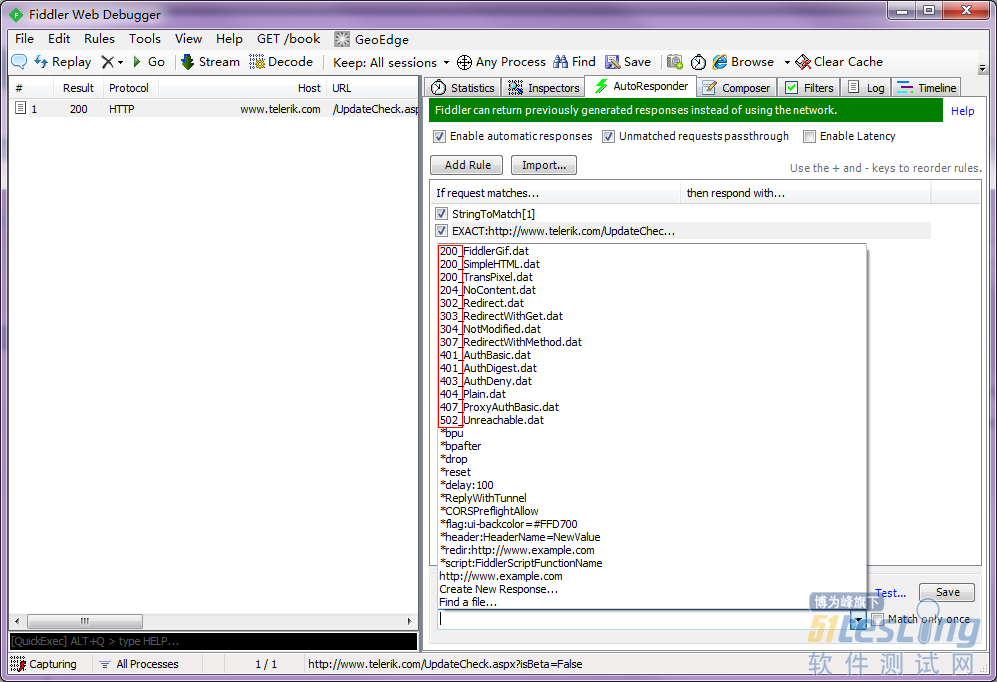Click the Browse Internet Explorer button
The height and width of the screenshot is (682, 997).
click(743, 62)
